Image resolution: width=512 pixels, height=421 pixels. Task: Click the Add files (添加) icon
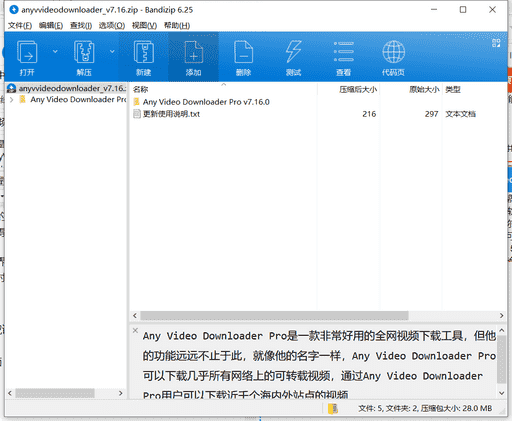193,52
